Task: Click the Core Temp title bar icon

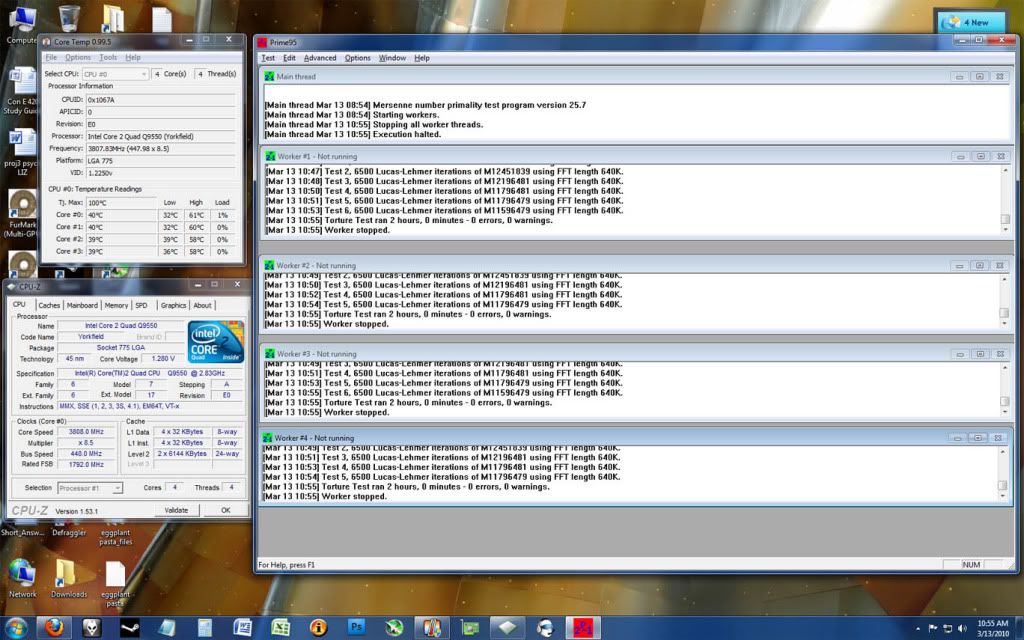Action: point(45,40)
